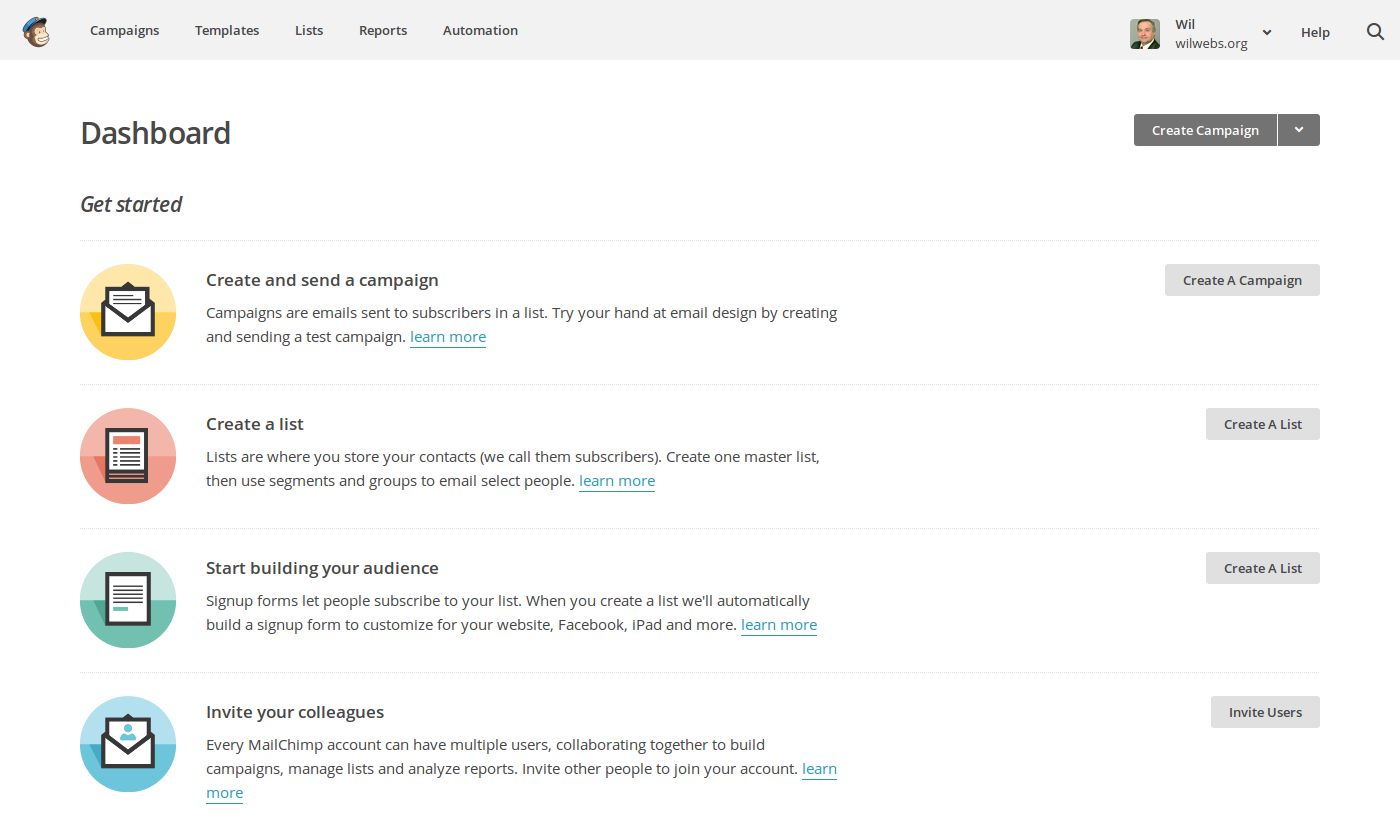This screenshot has width=1400, height=818.
Task: Click the Get started heading
Action: coord(131,204)
